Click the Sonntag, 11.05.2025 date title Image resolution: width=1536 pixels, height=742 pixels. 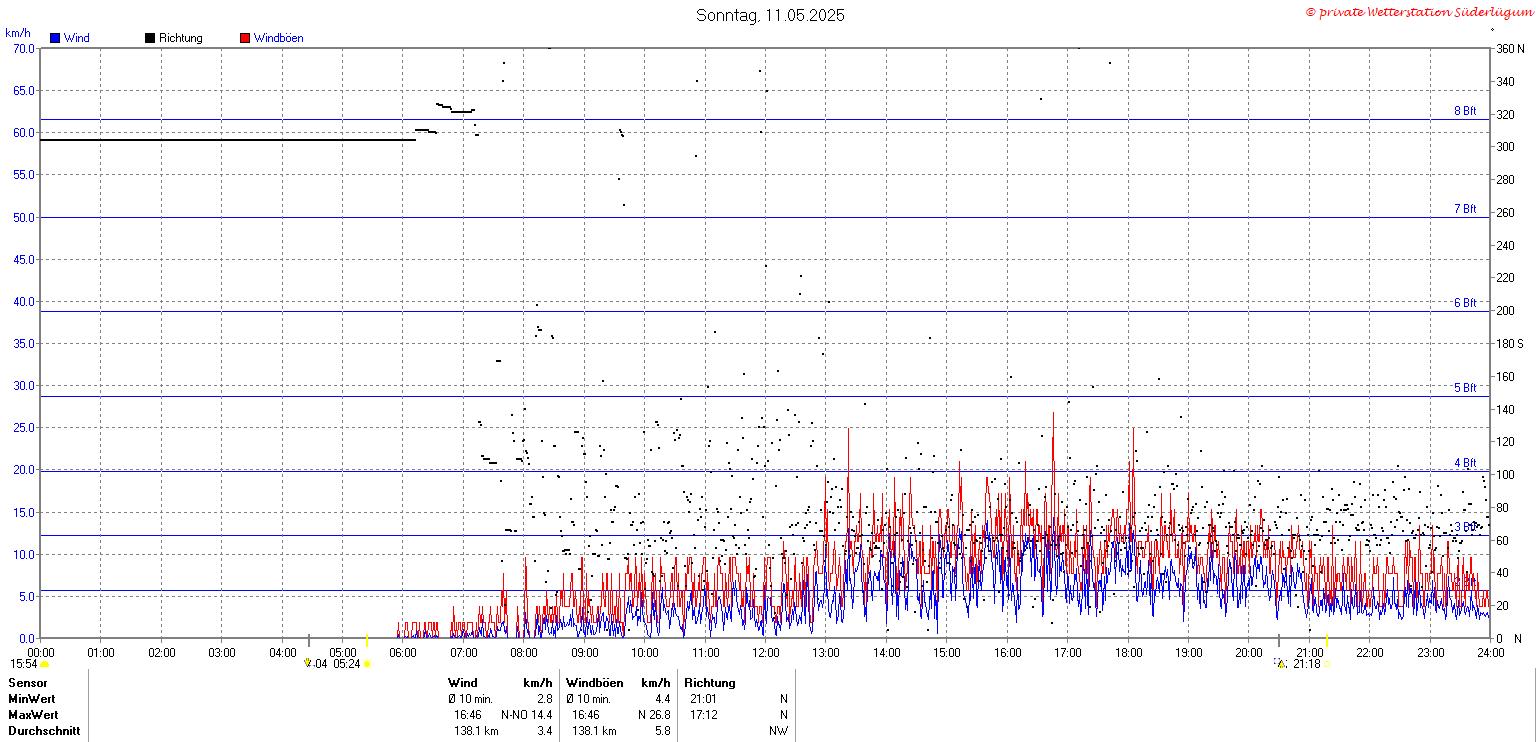coord(770,15)
